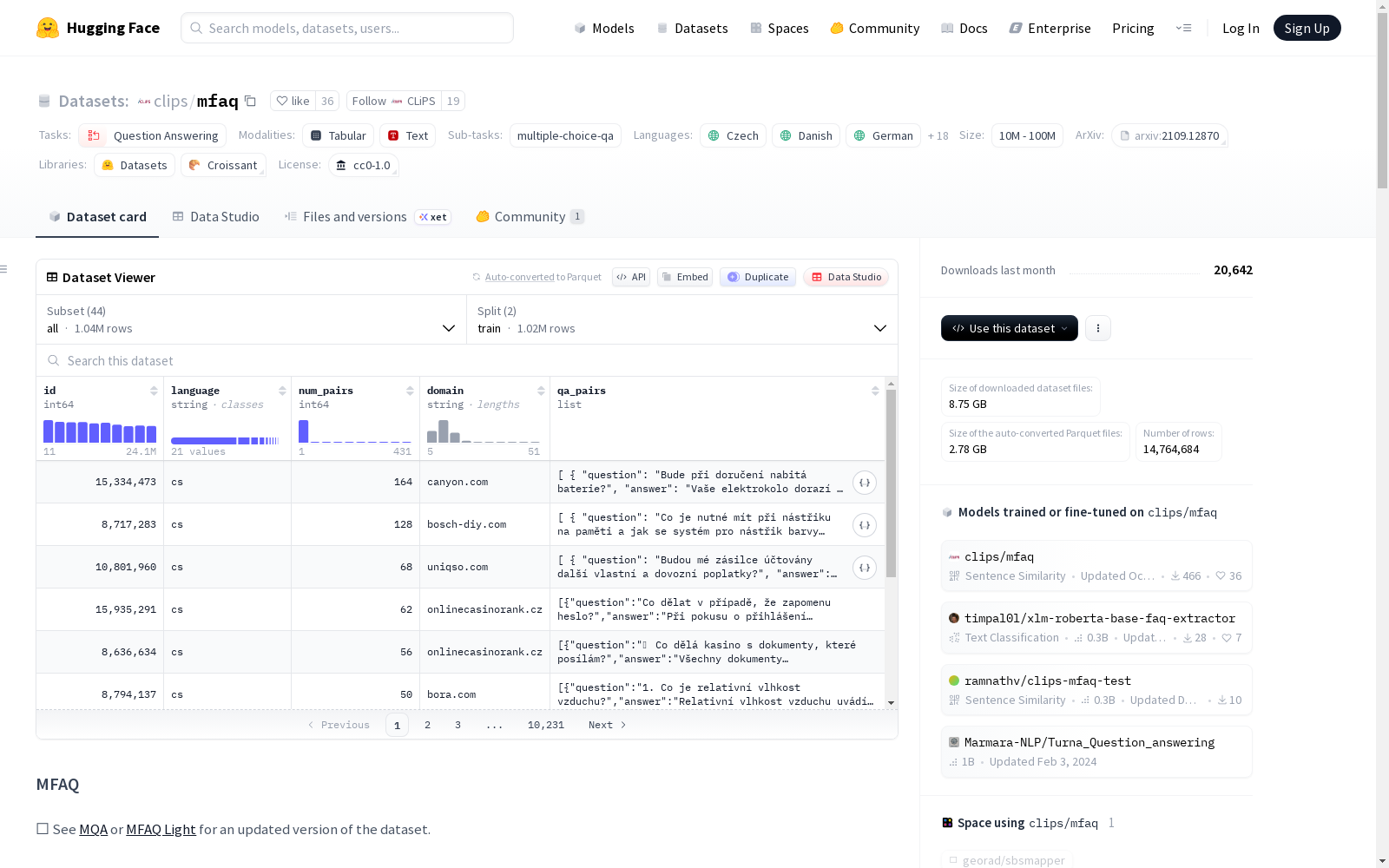Select the multiple-choice-qa sub-task tag
This screenshot has width=1389, height=868.
(x=565, y=135)
